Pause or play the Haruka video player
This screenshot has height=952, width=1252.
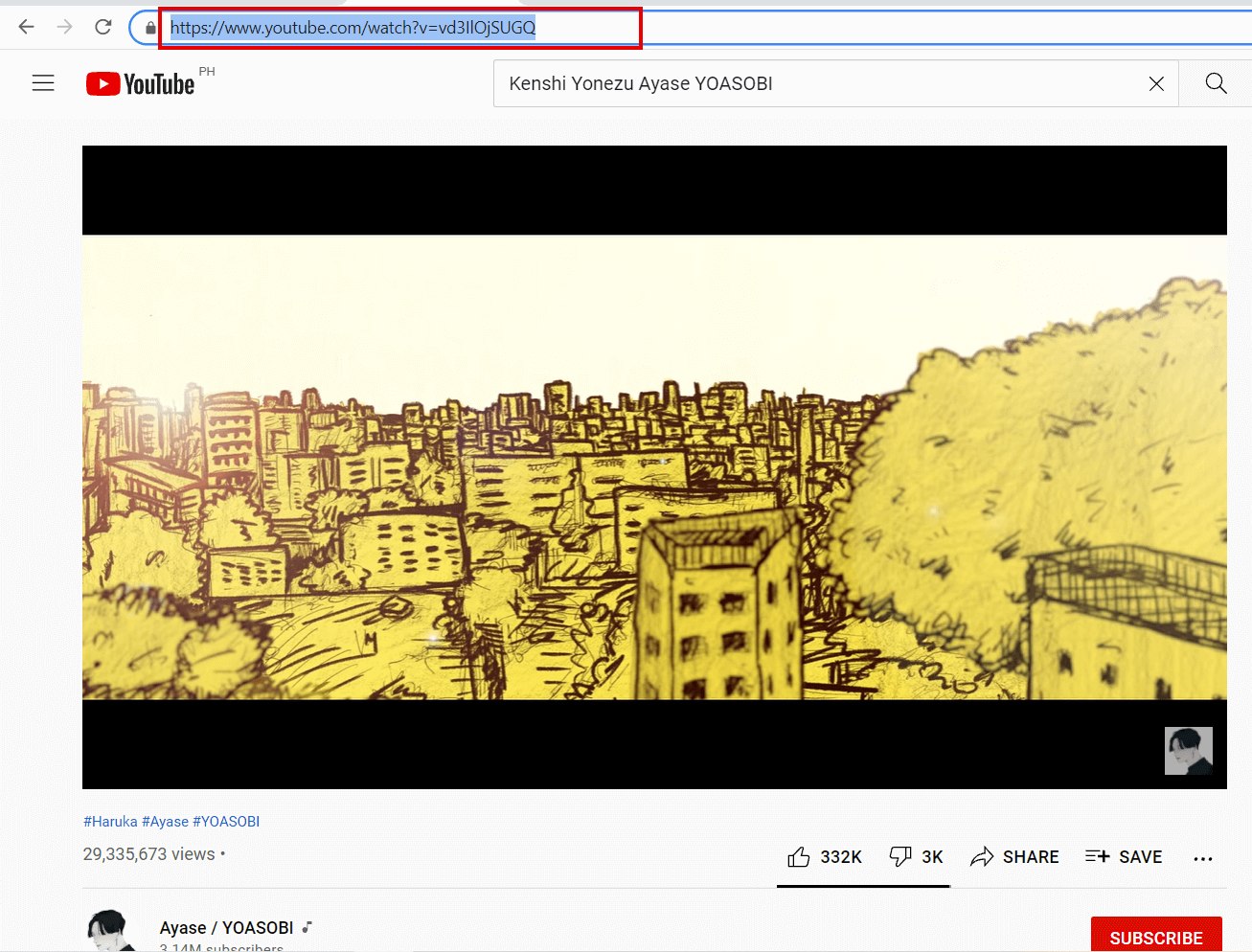pos(654,467)
